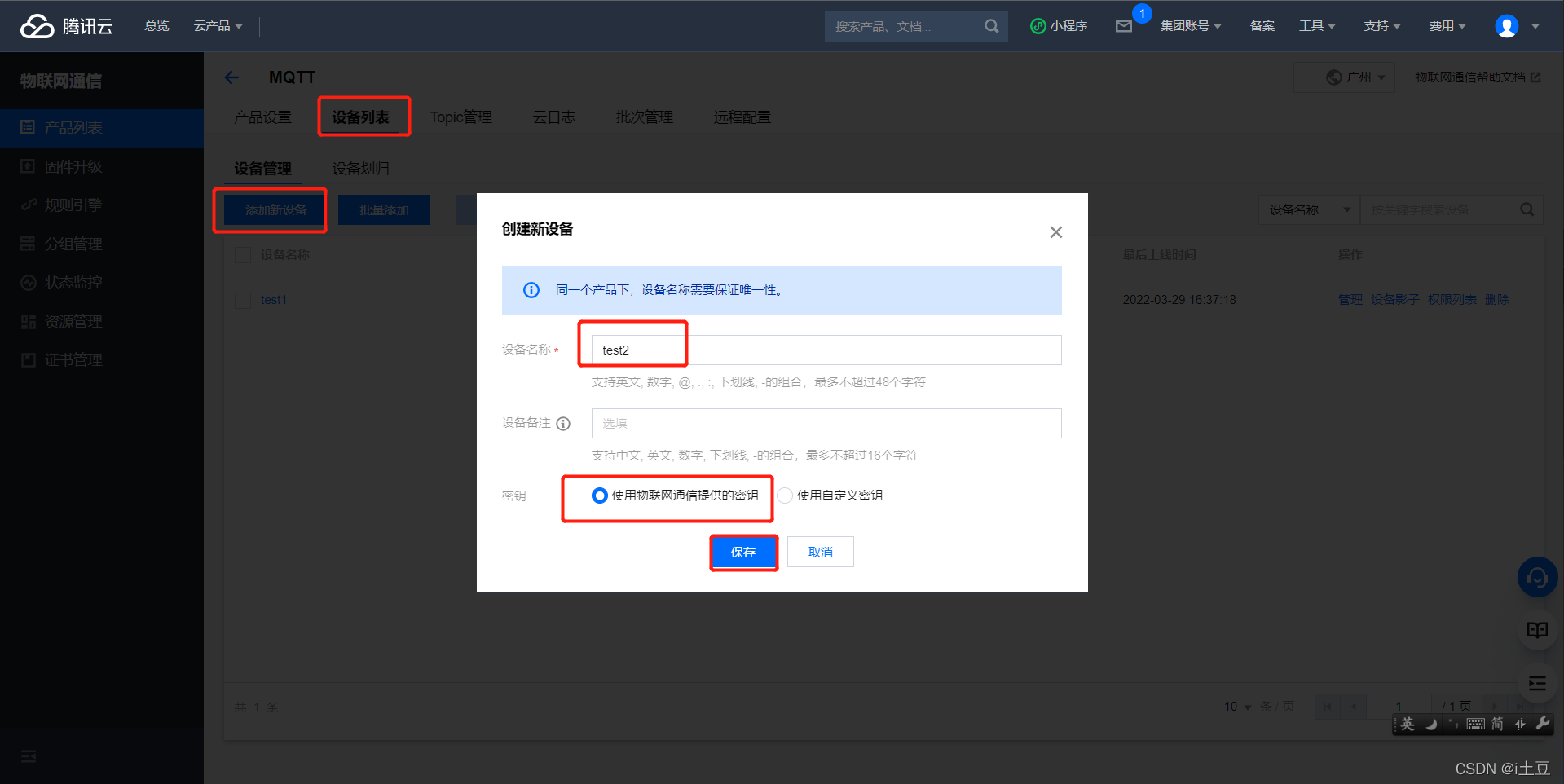The width and height of the screenshot is (1564, 784).
Task: Switch to the 远程配置 tab
Action: tap(742, 117)
